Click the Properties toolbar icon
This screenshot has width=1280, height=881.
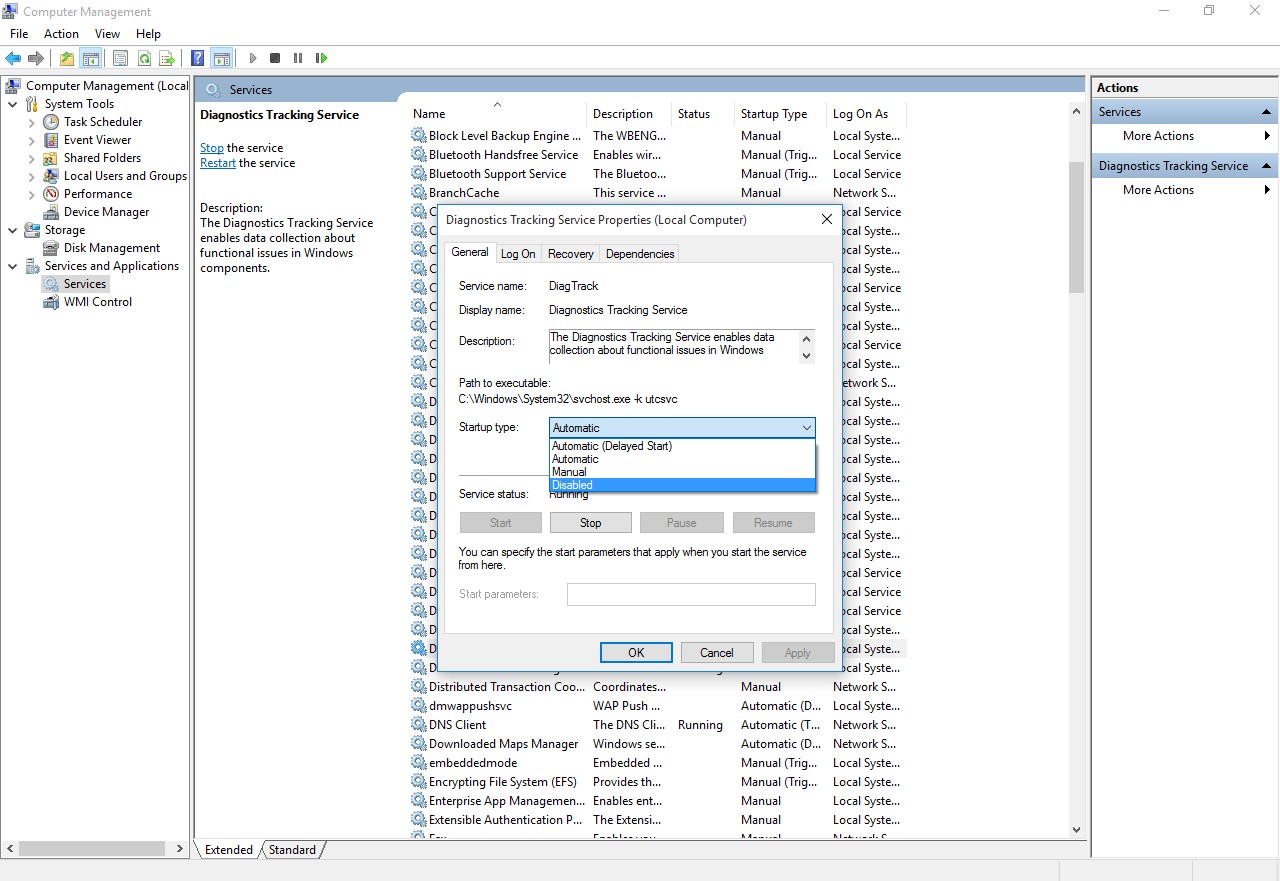pos(120,58)
